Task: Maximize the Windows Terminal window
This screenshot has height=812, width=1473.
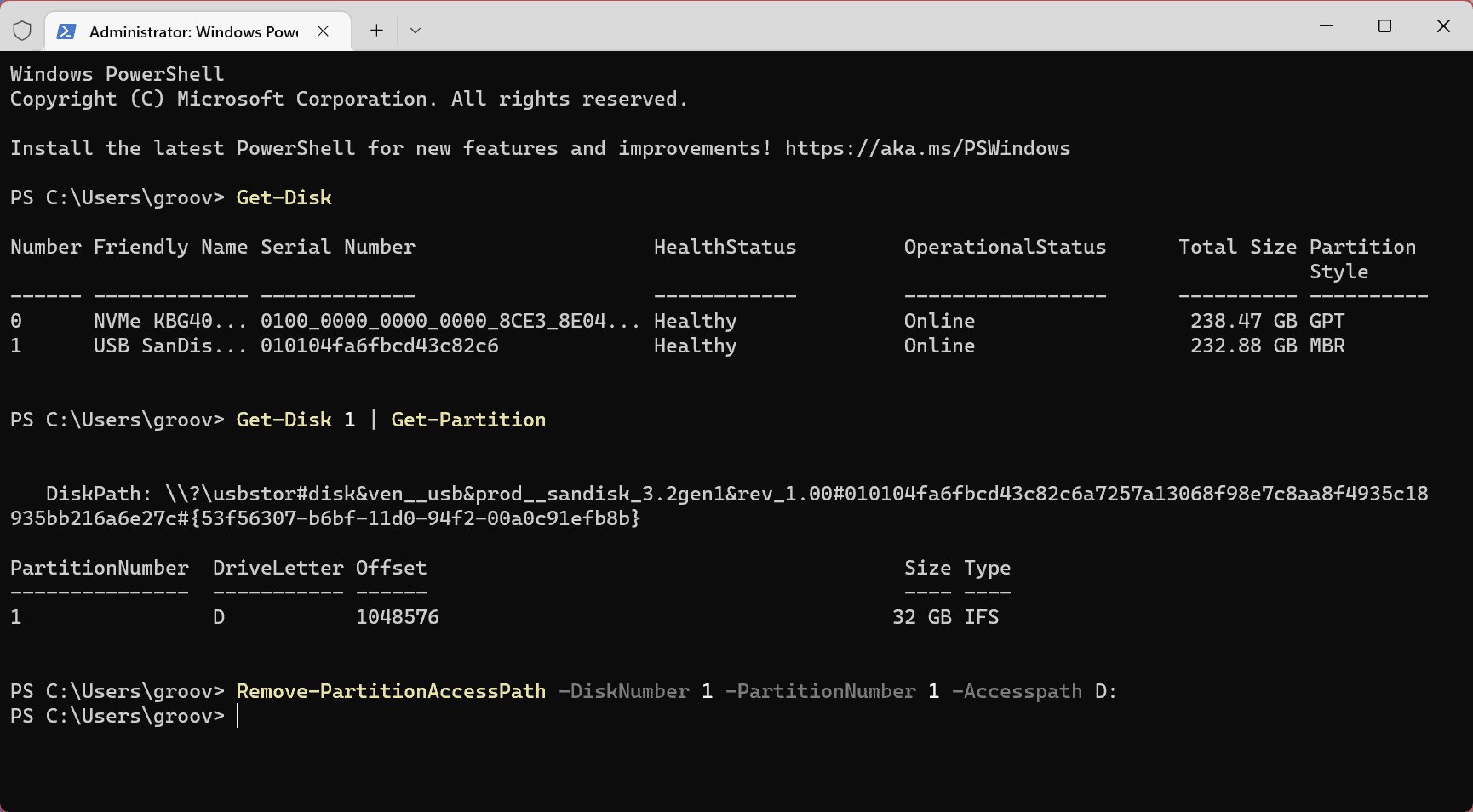Action: (x=1384, y=26)
